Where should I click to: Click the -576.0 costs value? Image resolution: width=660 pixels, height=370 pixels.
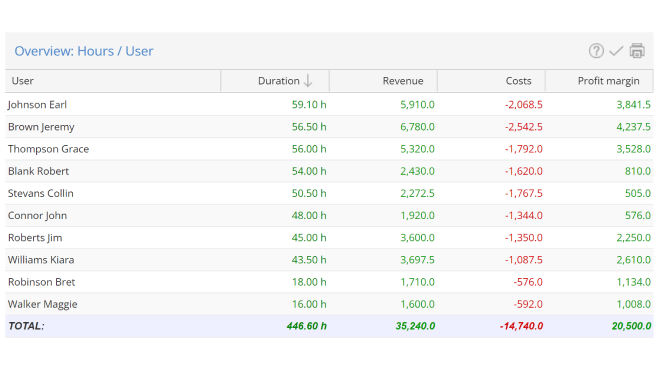pyautogui.click(x=528, y=282)
